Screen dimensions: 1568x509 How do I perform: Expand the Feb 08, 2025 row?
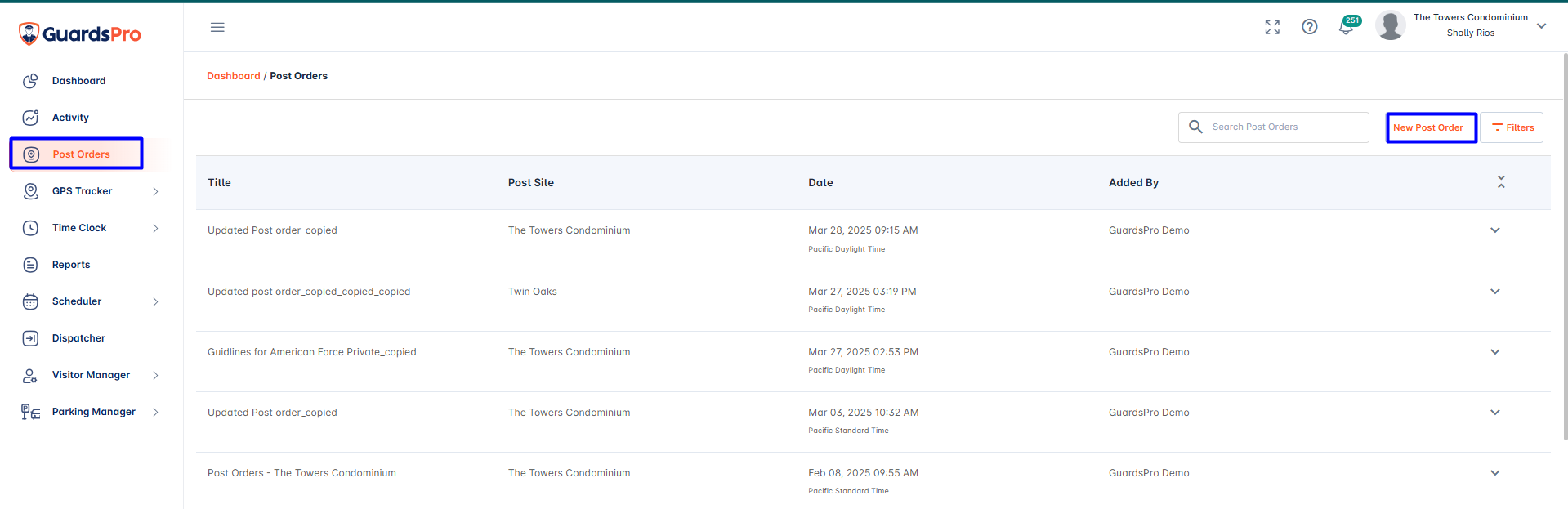(1495, 473)
